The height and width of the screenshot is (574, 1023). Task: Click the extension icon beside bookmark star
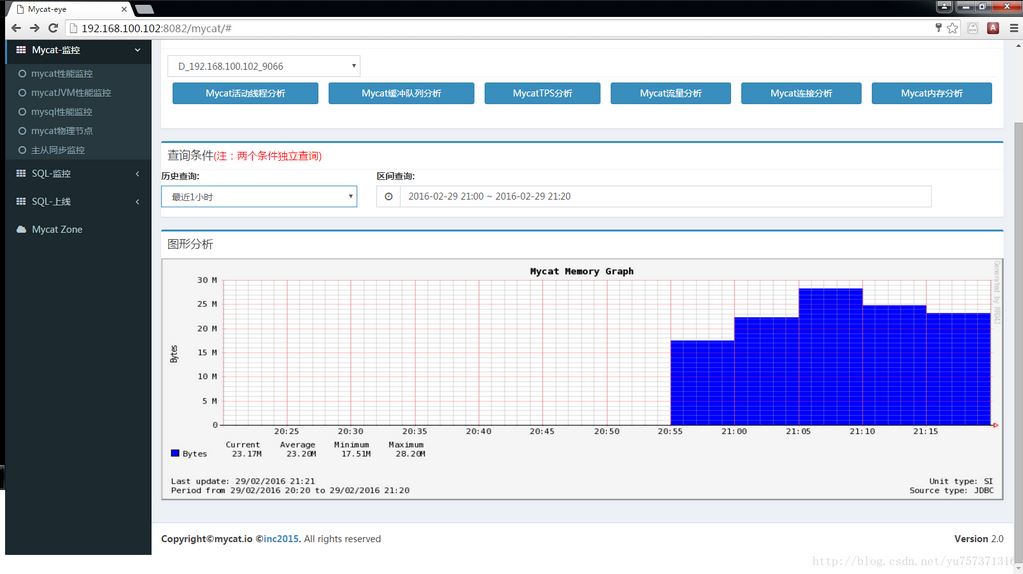click(x=973, y=28)
